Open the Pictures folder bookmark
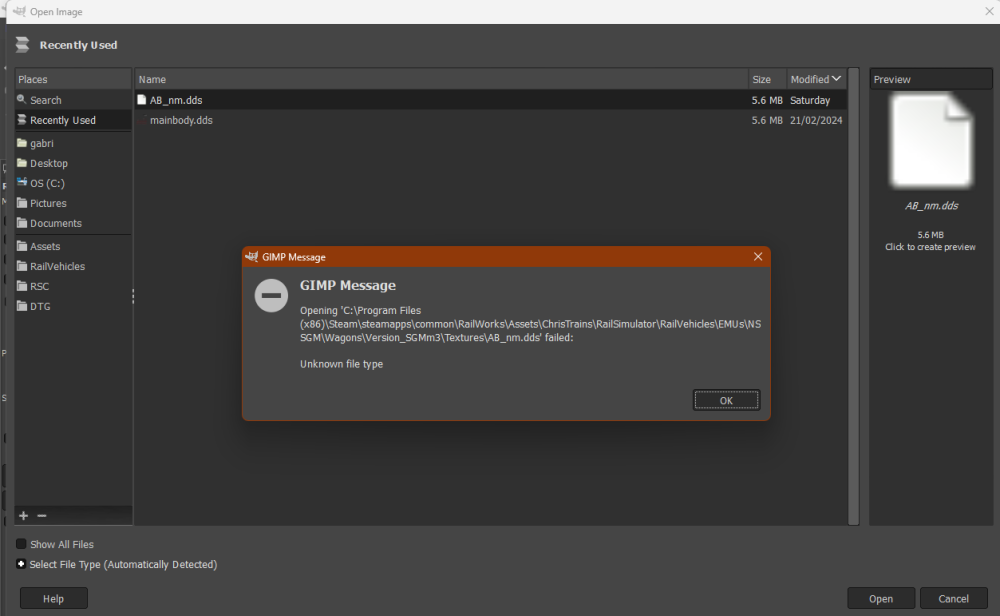 coord(48,203)
